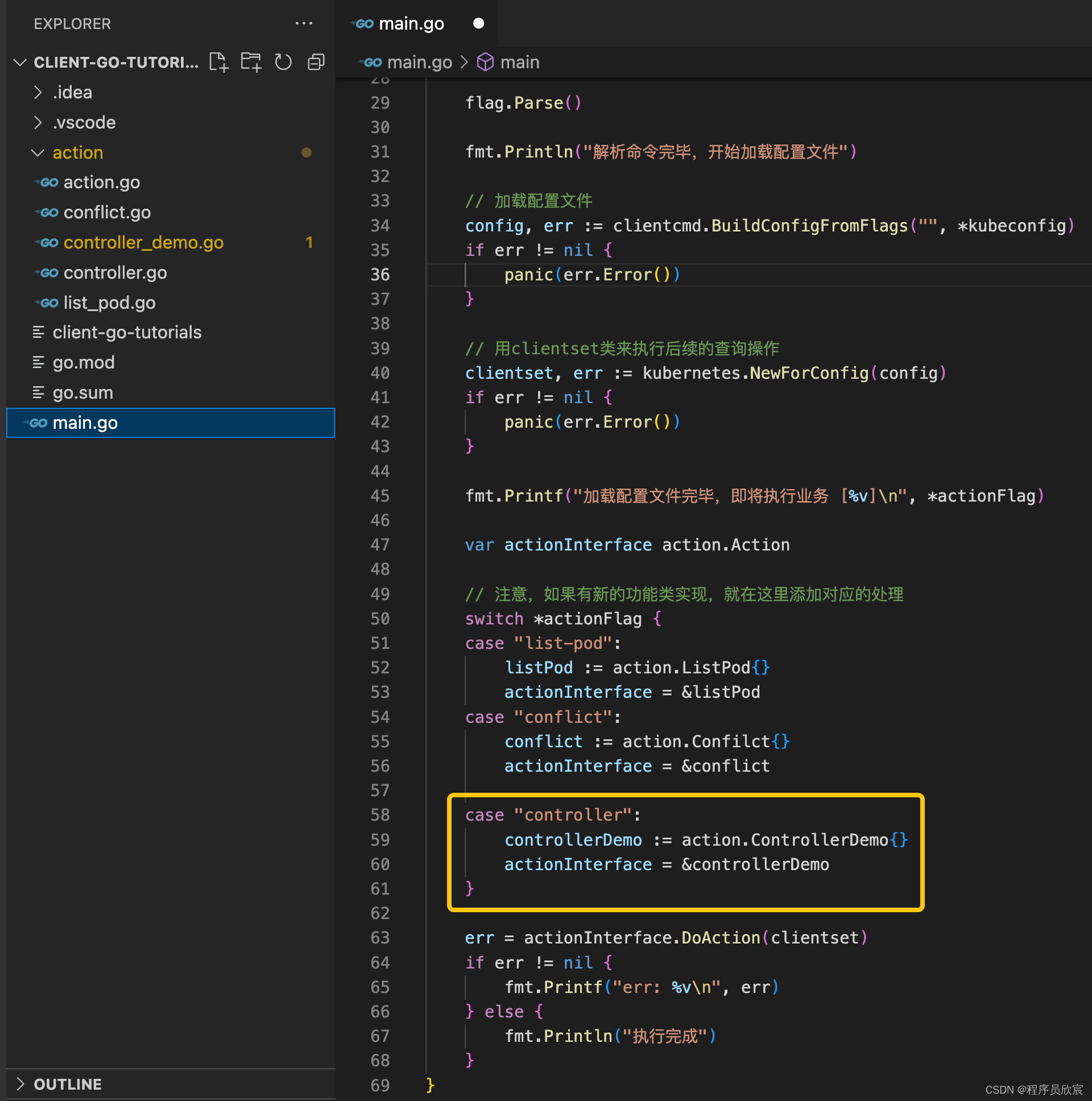Switch to the main.go editor tab
The width and height of the screenshot is (1092, 1101).
coord(416,23)
